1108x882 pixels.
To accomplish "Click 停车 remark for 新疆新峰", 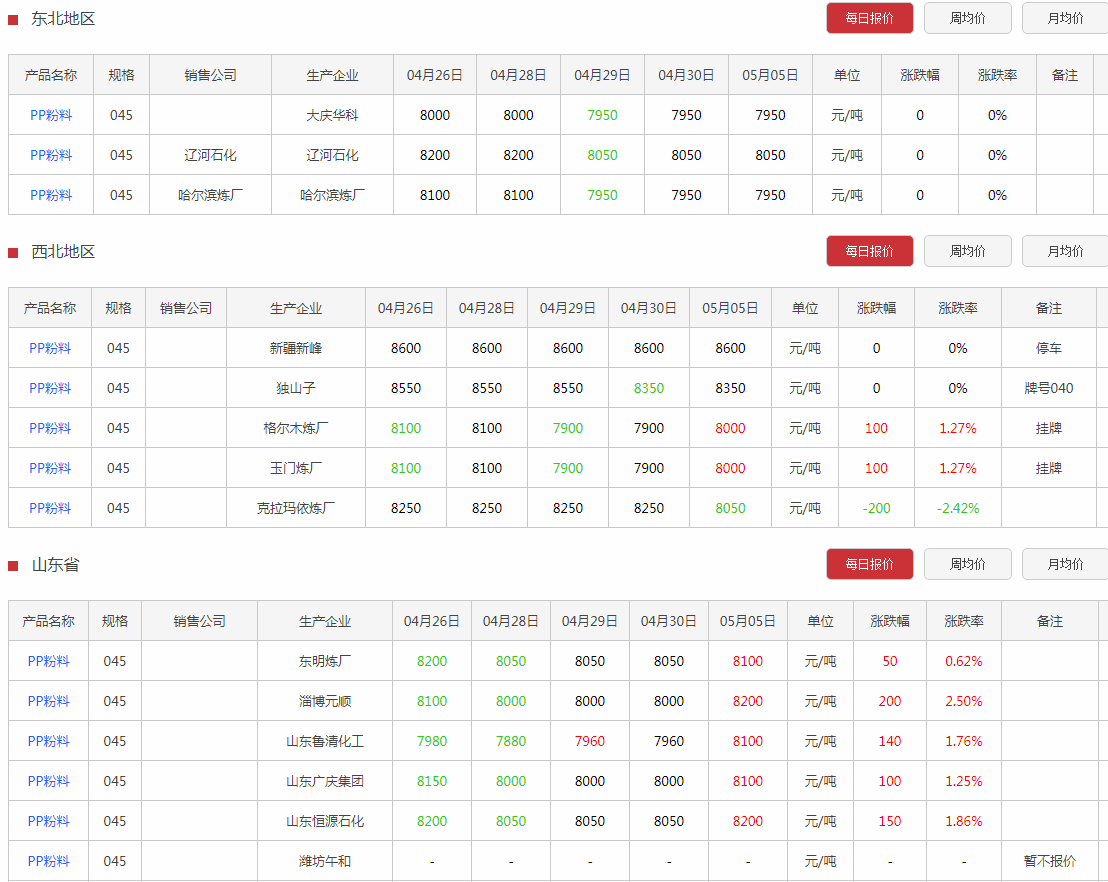I will [1049, 348].
